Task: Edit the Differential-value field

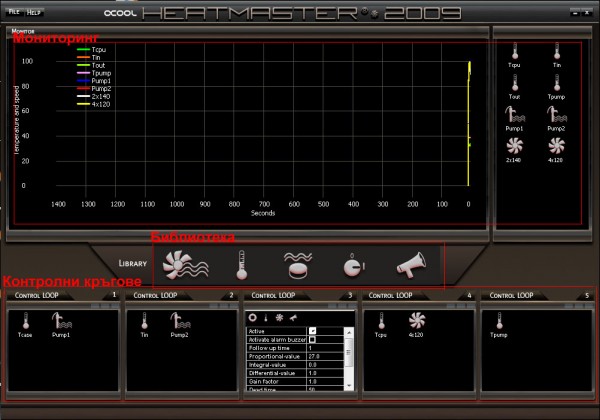Action: click(325, 373)
